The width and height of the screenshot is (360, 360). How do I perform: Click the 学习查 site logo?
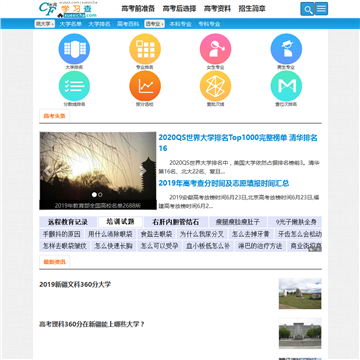click(68, 9)
